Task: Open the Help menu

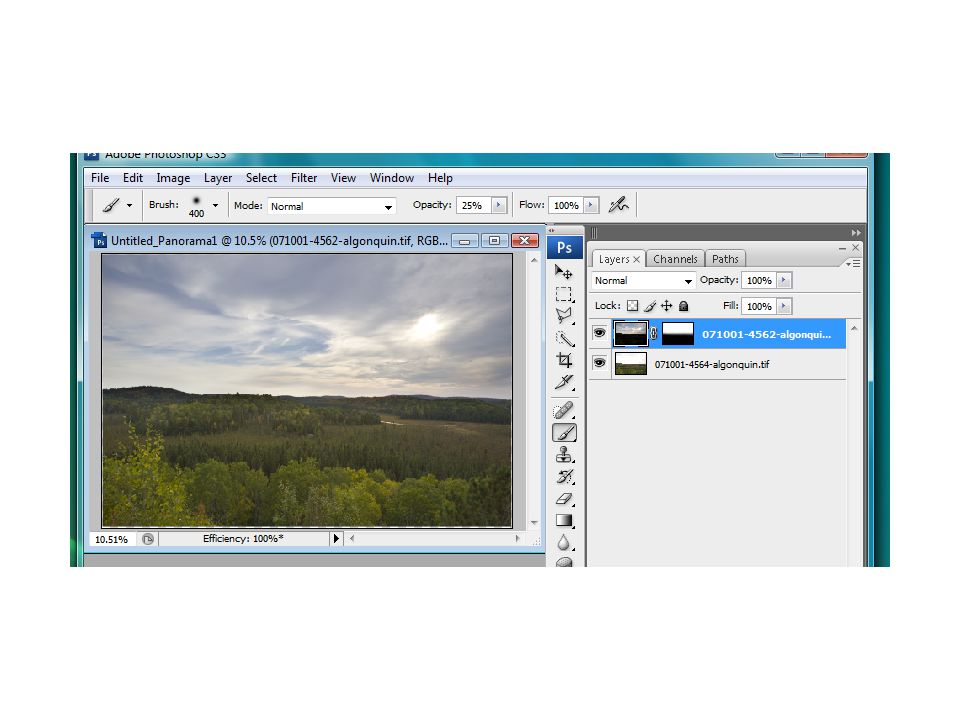Action: pyautogui.click(x=440, y=178)
